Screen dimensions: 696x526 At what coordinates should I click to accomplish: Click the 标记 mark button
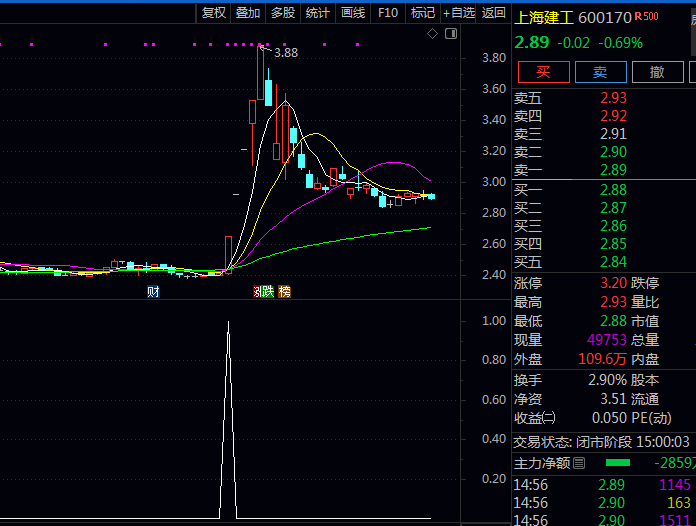422,12
